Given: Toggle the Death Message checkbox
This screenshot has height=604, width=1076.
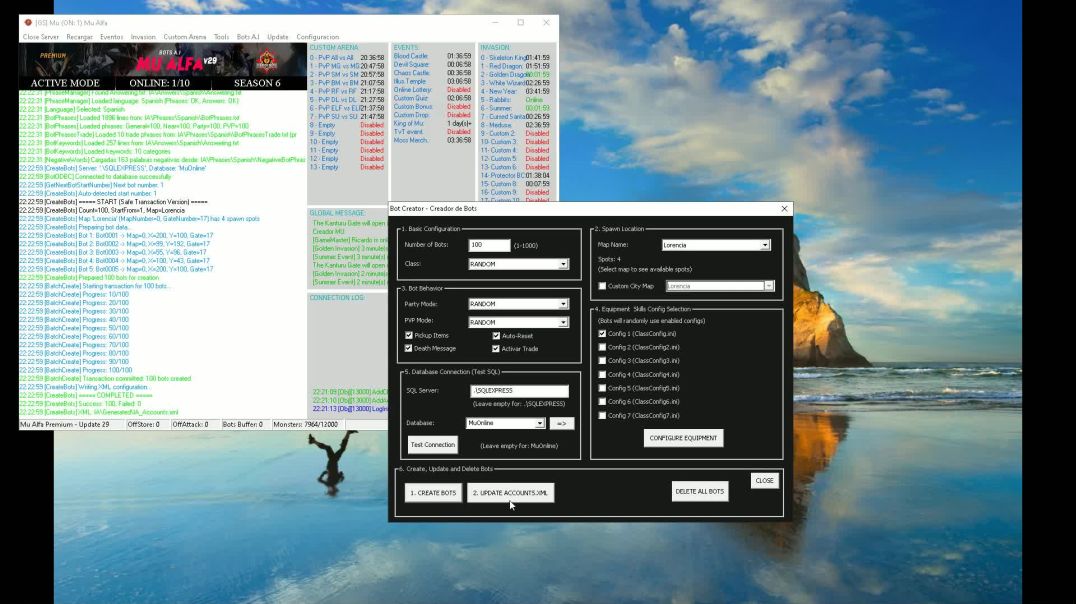Looking at the screenshot, I should 409,349.
